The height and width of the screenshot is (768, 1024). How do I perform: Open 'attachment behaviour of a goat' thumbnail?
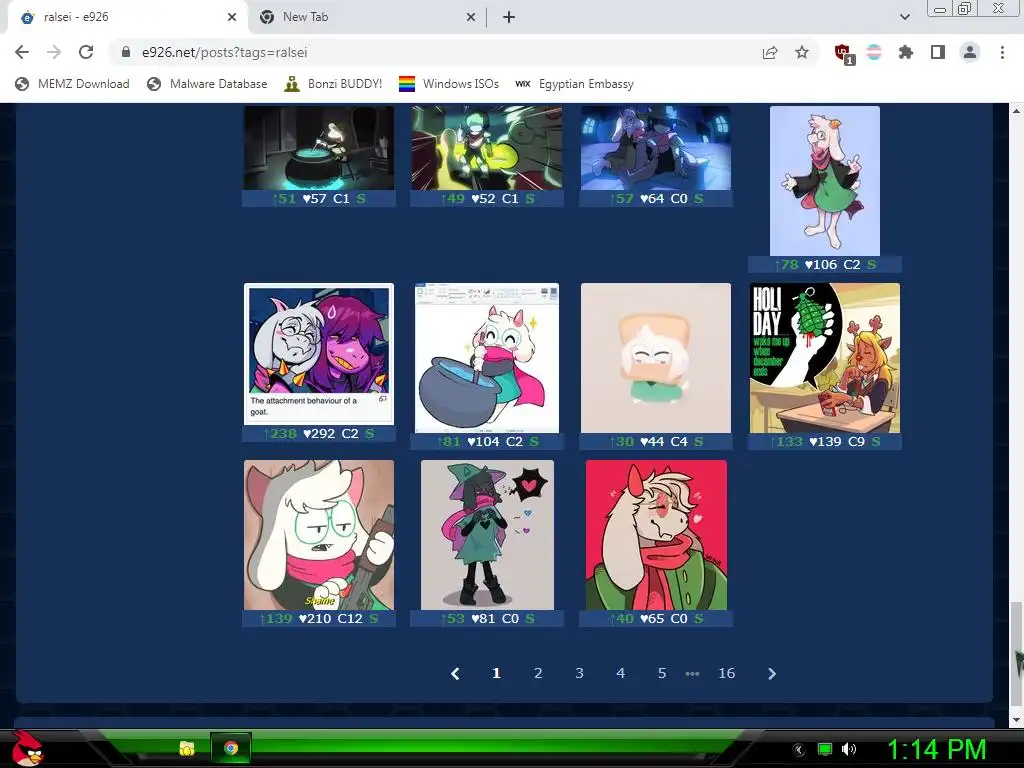click(319, 354)
